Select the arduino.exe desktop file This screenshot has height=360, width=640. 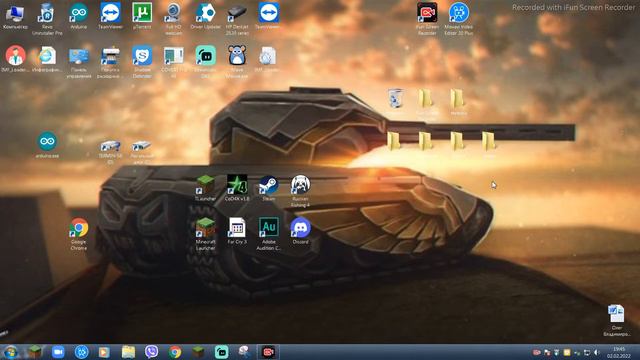47,145
